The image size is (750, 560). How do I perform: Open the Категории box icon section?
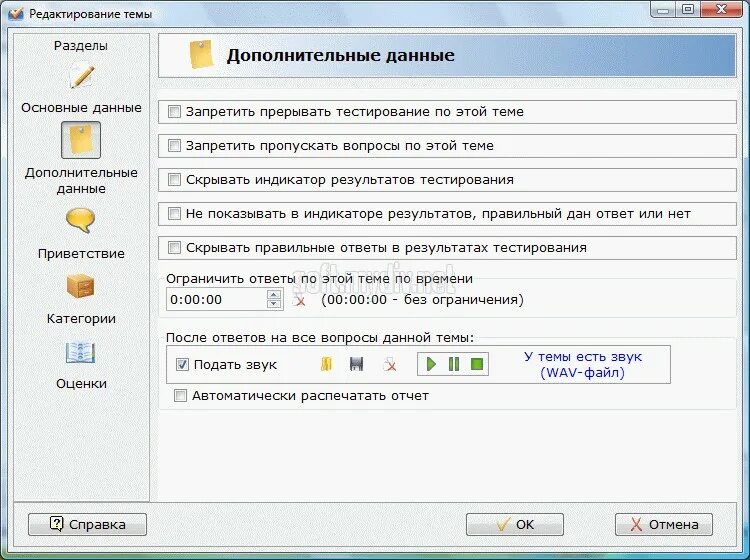pos(80,286)
